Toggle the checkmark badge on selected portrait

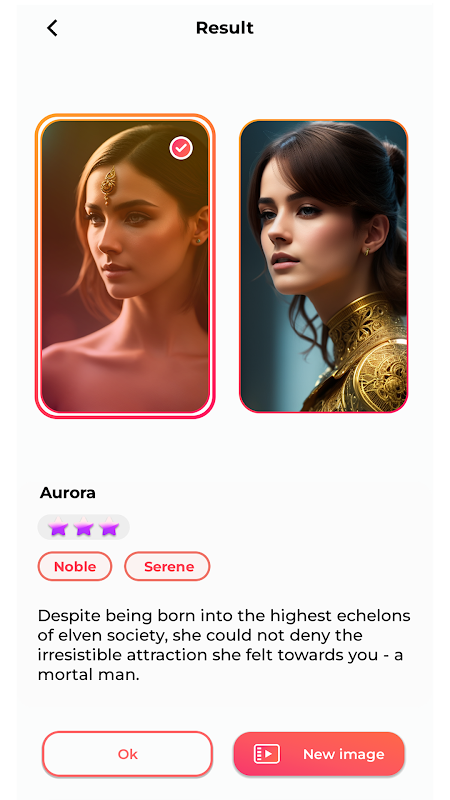pos(181,148)
